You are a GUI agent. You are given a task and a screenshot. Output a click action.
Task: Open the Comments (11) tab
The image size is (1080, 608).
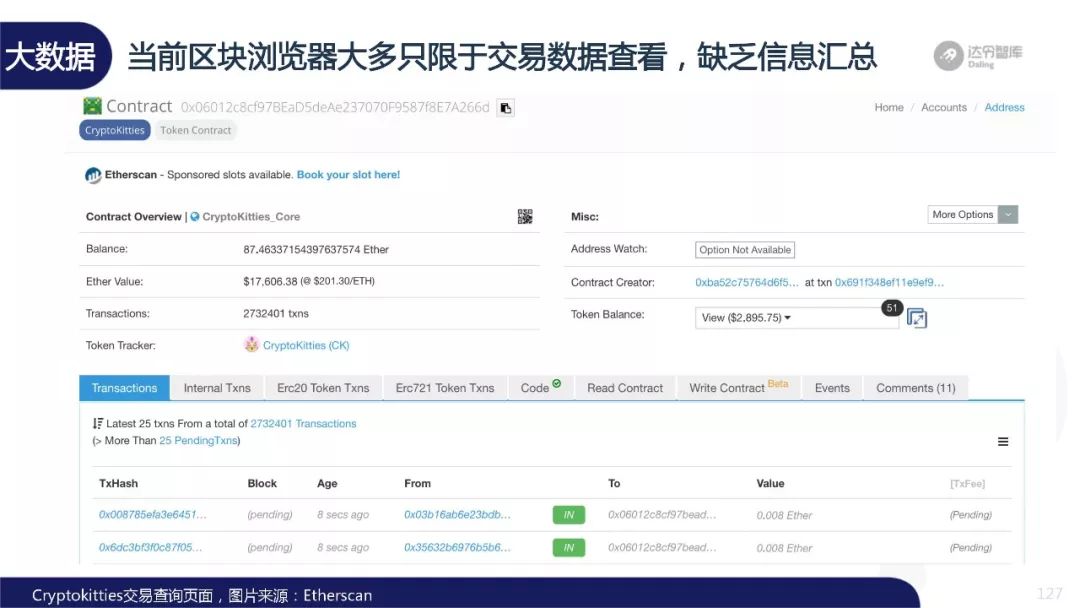[915, 388]
